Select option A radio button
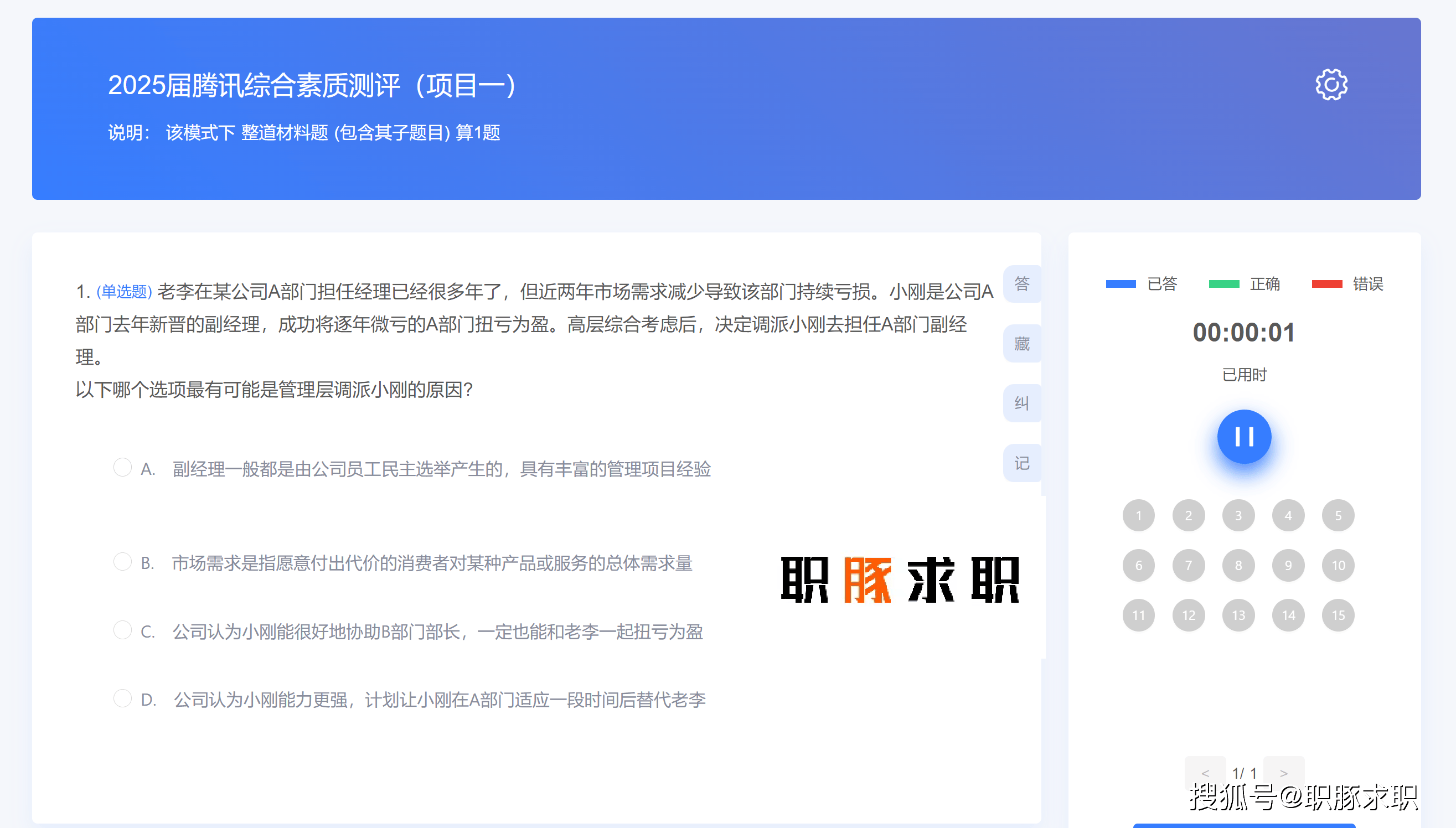Image resolution: width=1456 pixels, height=828 pixels. point(122,468)
